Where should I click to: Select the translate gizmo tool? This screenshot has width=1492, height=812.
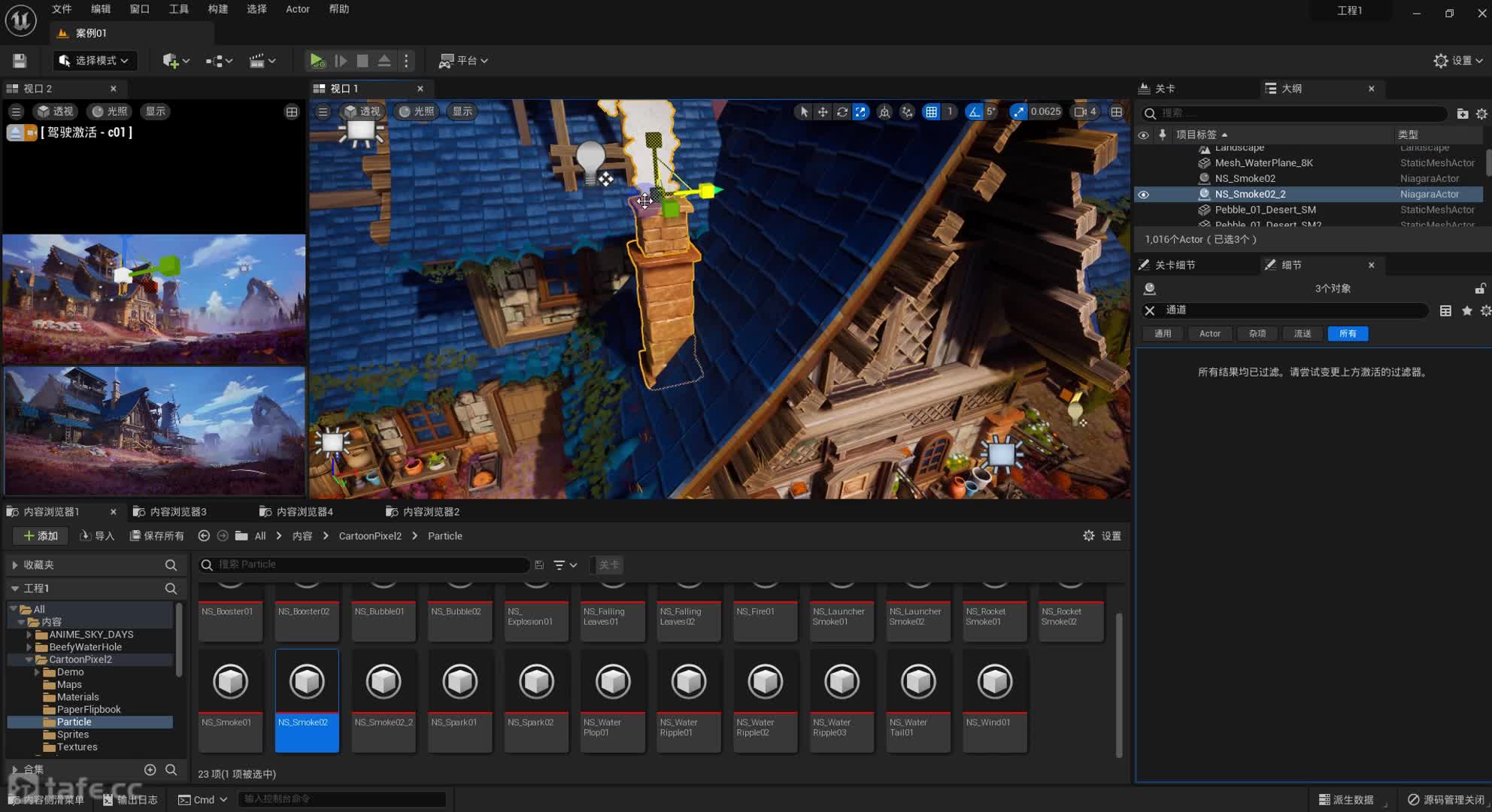pyautogui.click(x=823, y=112)
